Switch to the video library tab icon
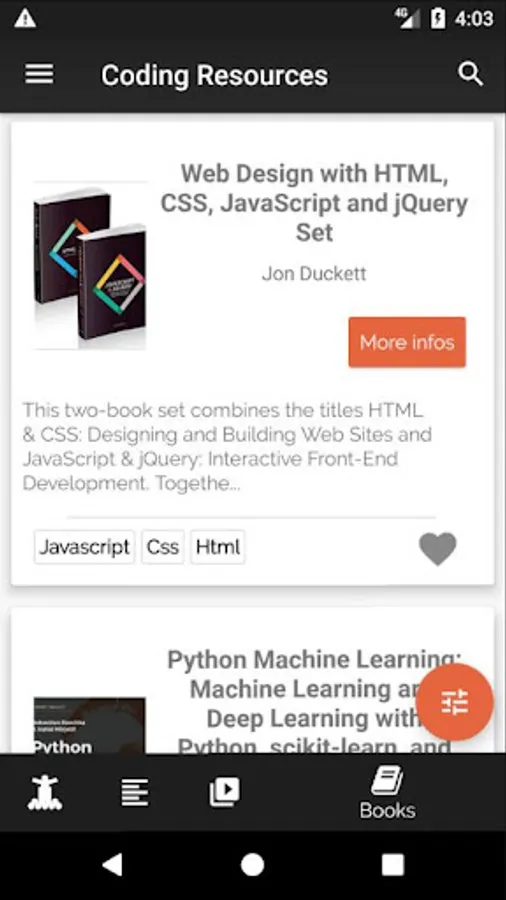506x900 pixels. 224,792
